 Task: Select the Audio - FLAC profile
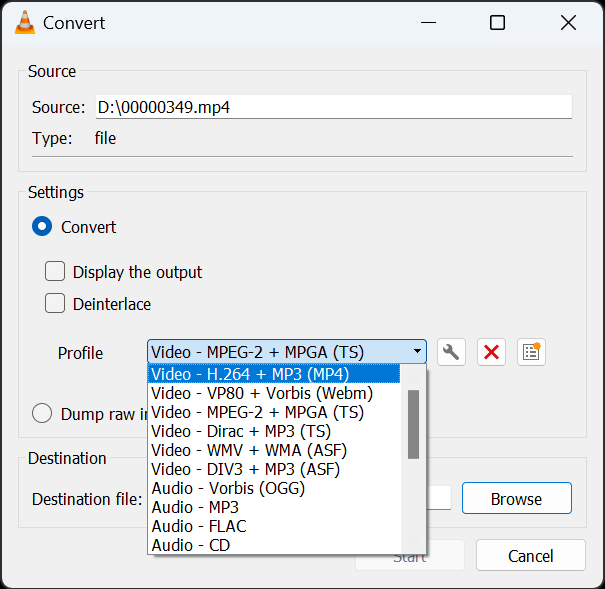click(x=274, y=526)
